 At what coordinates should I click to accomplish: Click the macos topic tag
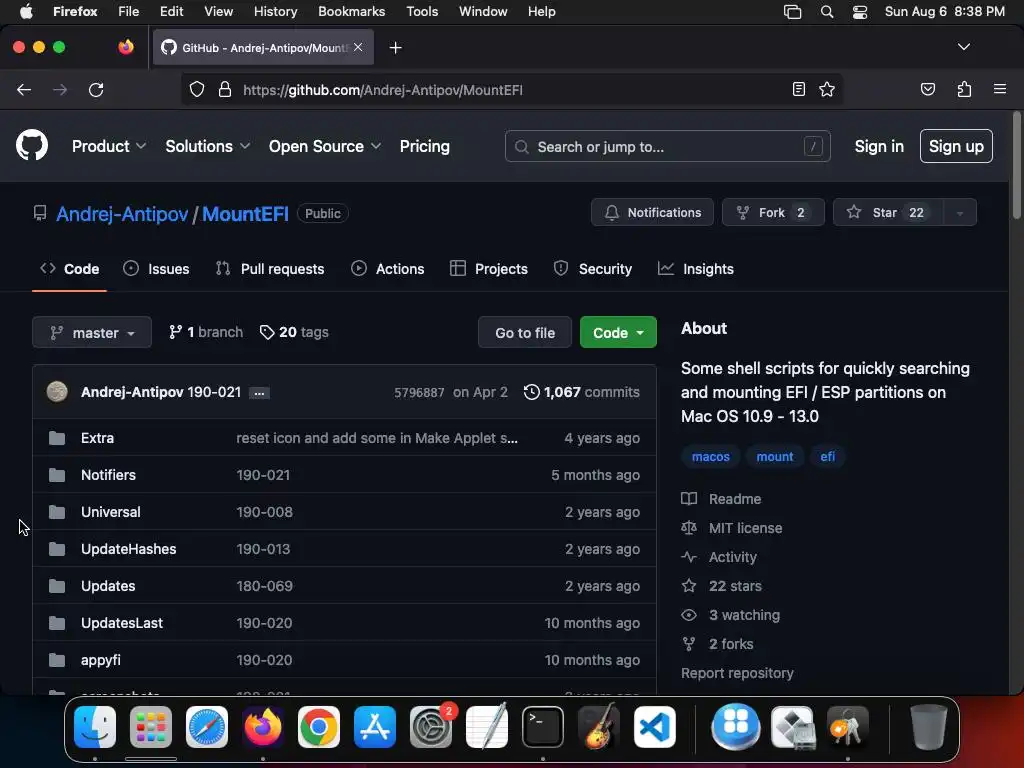[x=711, y=457]
